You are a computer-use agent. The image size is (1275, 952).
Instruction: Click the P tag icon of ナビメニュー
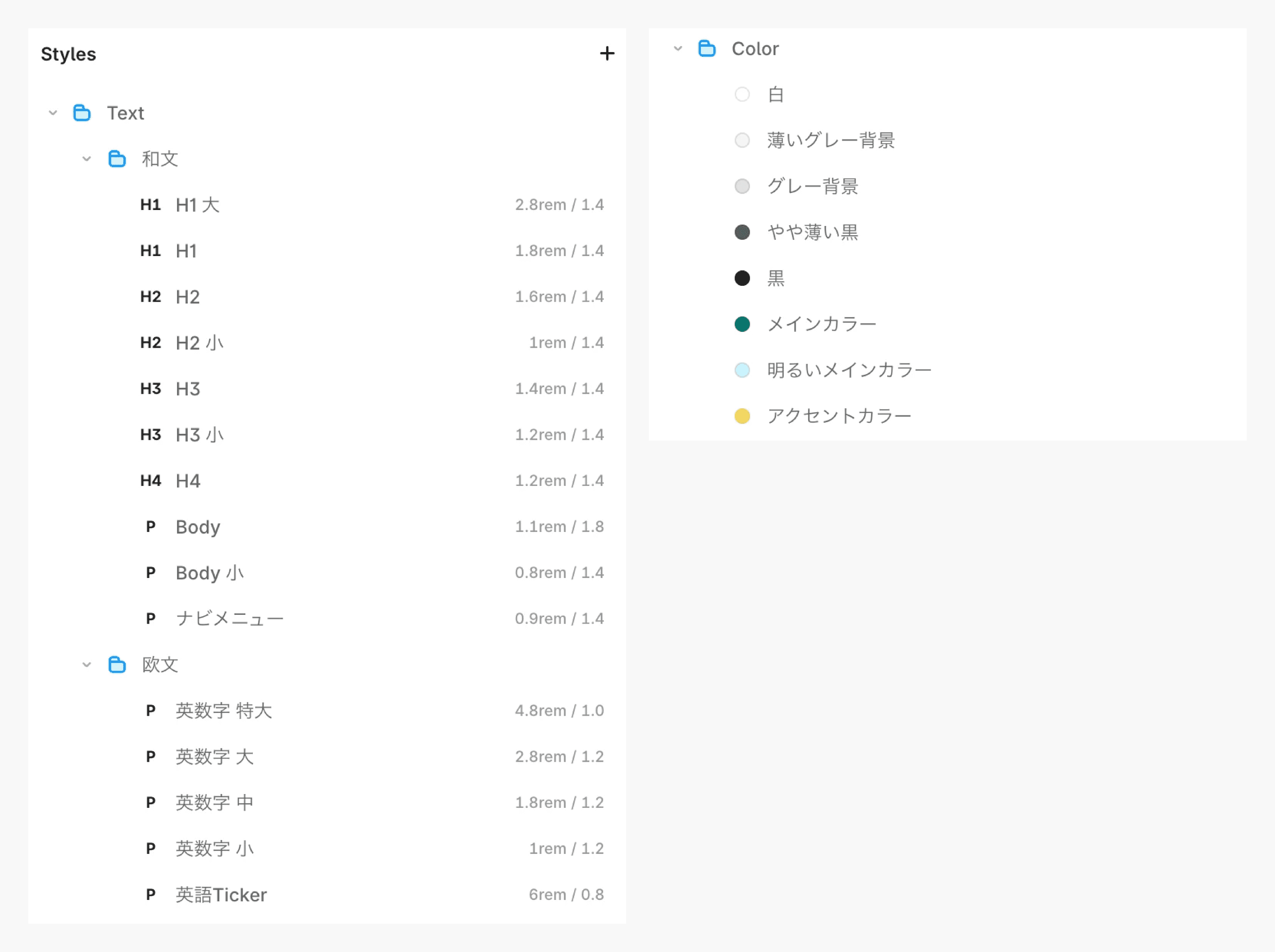coord(151,618)
